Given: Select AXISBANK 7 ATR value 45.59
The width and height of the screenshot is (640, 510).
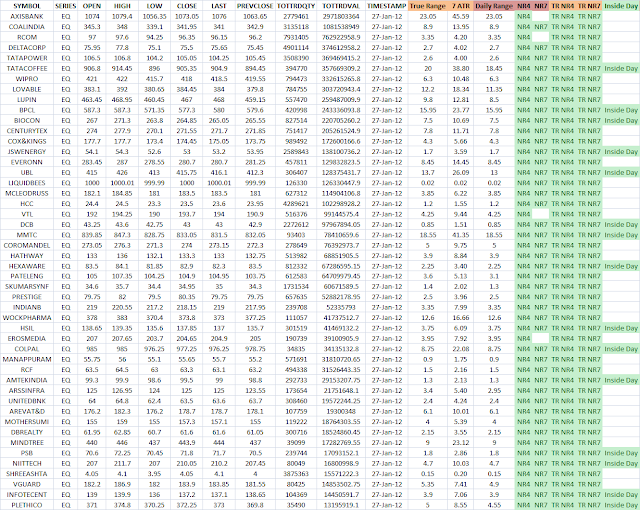Looking at the screenshot, I should pos(461,16).
